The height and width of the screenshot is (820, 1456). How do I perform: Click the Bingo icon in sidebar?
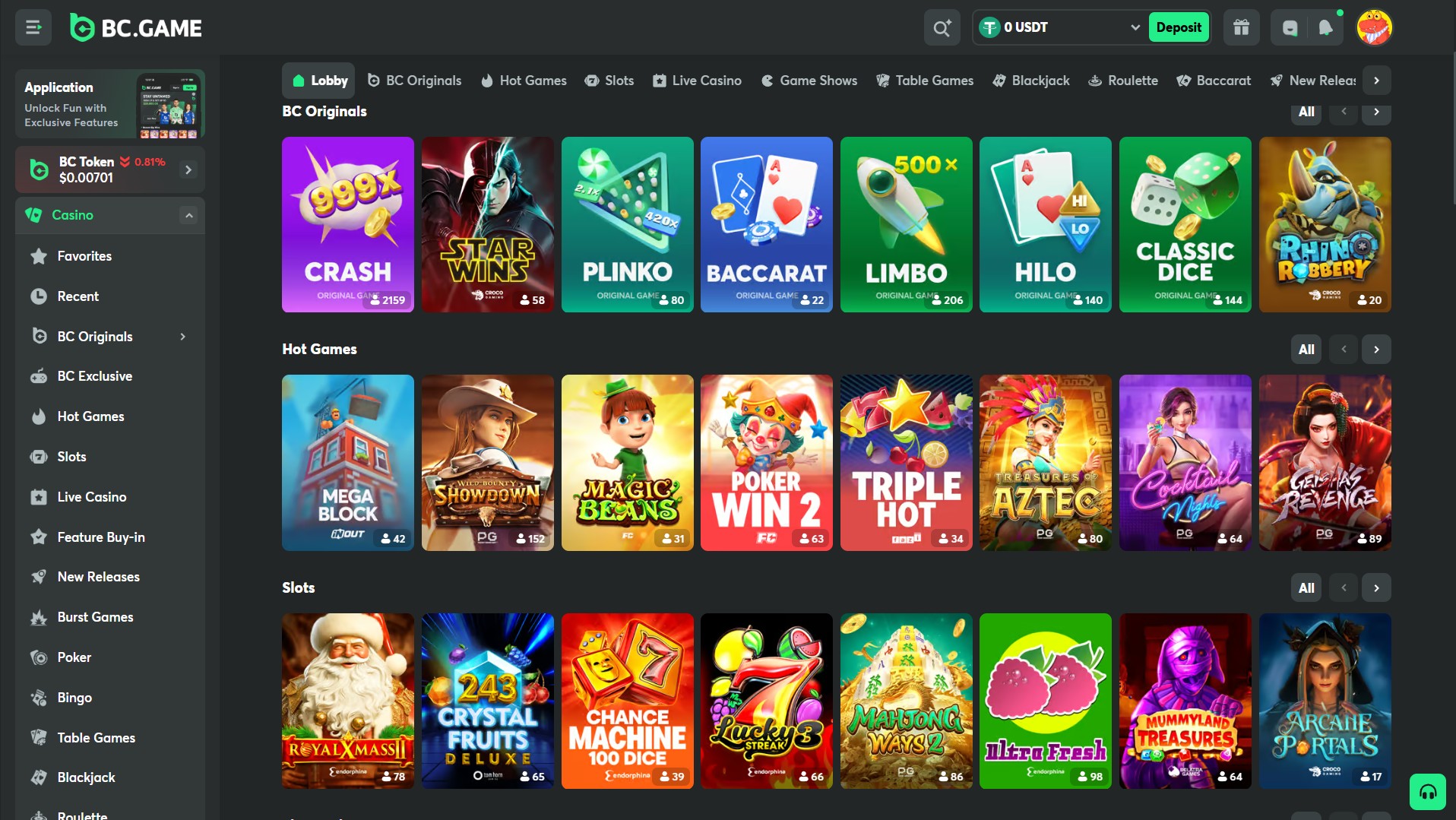[39, 698]
